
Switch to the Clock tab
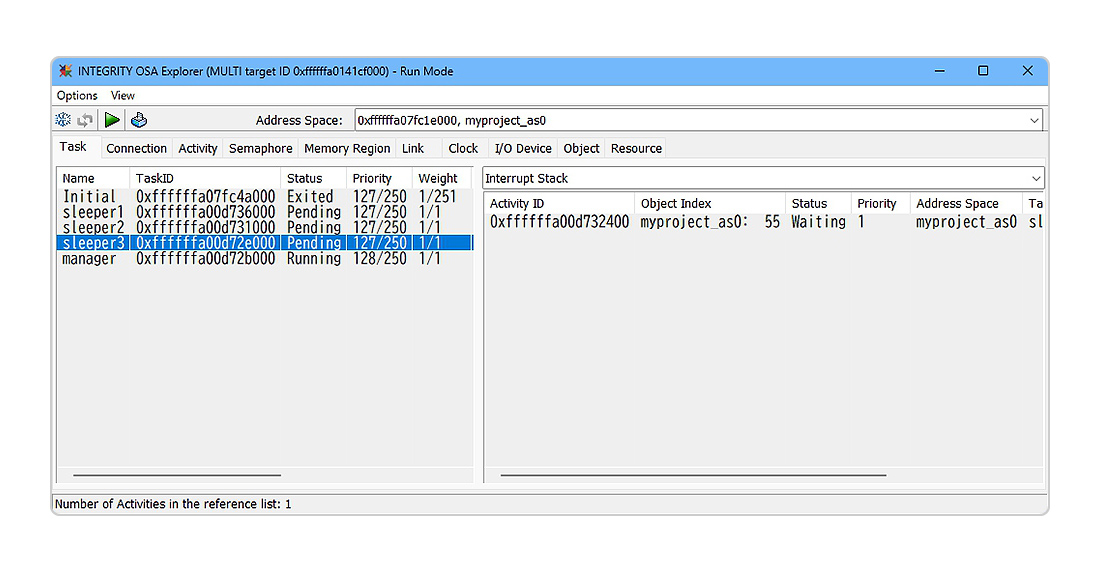463,149
